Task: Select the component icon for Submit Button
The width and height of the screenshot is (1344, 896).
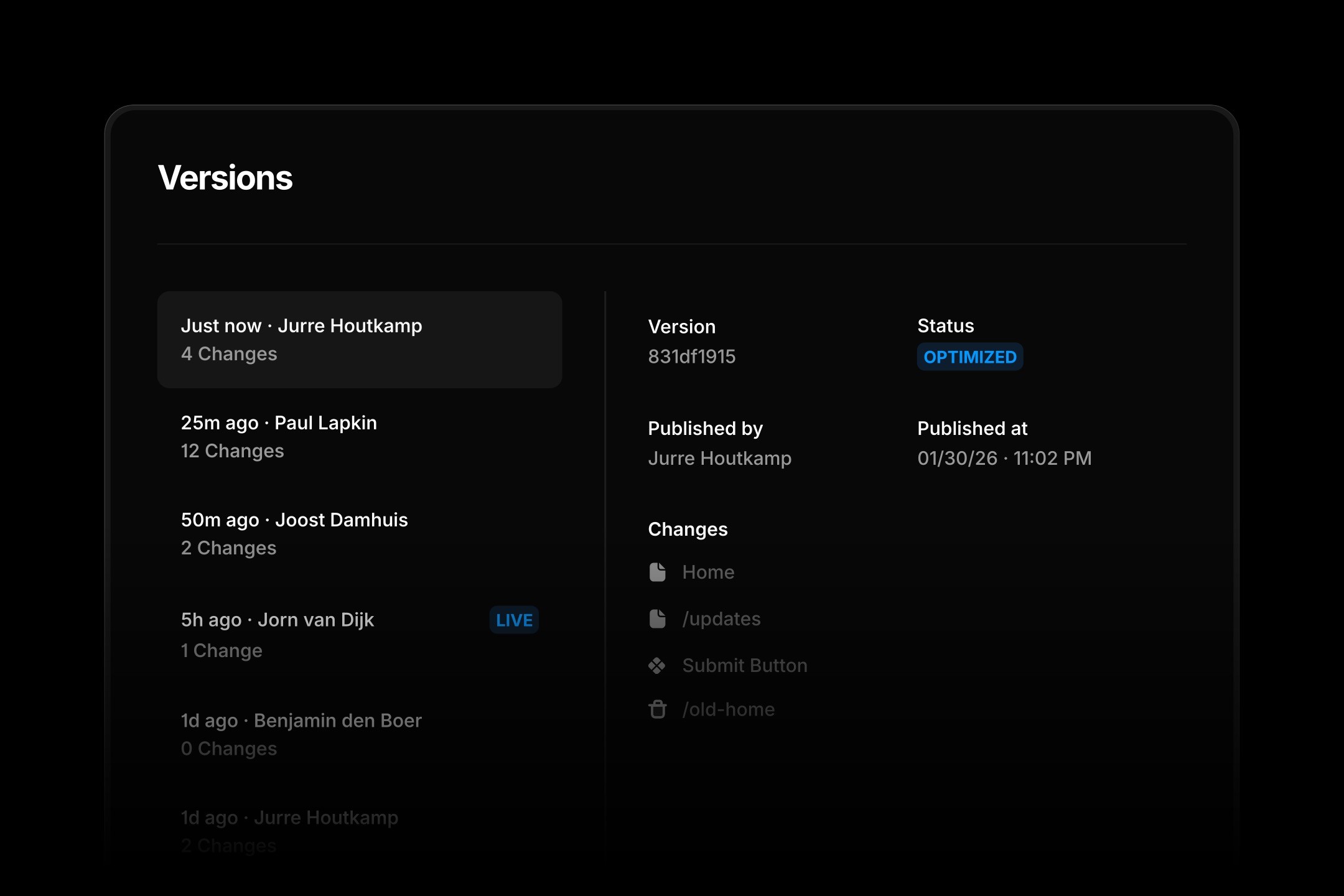Action: pos(657,665)
